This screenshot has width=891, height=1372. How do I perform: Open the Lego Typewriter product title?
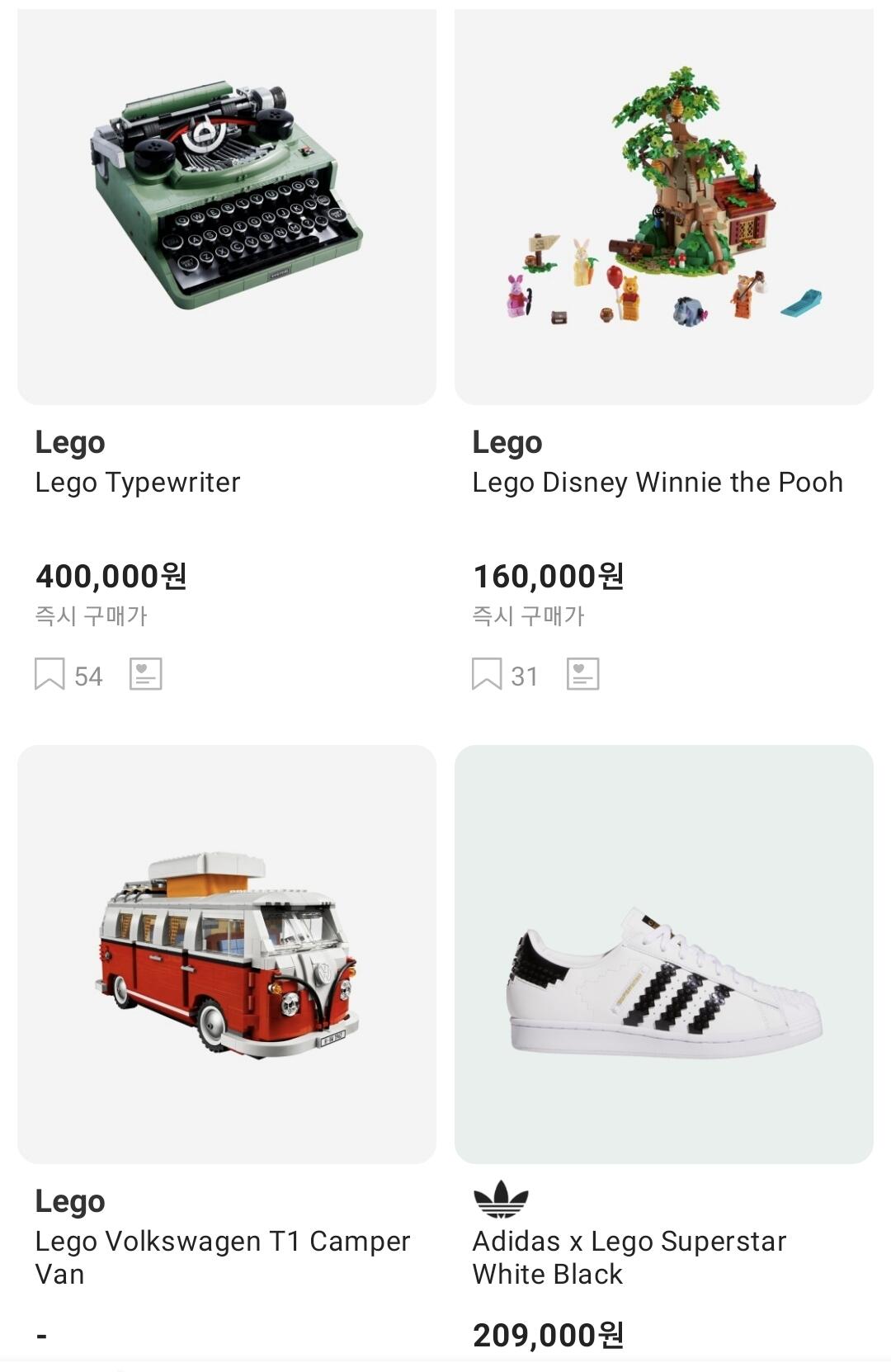pyautogui.click(x=138, y=483)
